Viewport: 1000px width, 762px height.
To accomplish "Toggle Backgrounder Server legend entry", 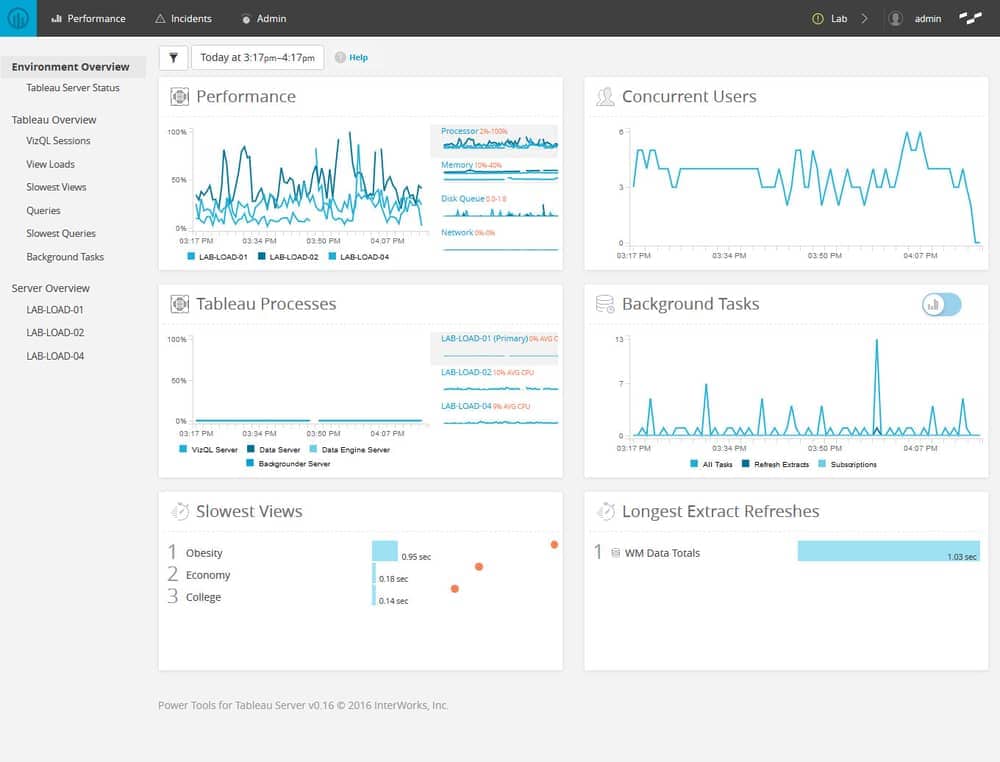I will tap(289, 464).
